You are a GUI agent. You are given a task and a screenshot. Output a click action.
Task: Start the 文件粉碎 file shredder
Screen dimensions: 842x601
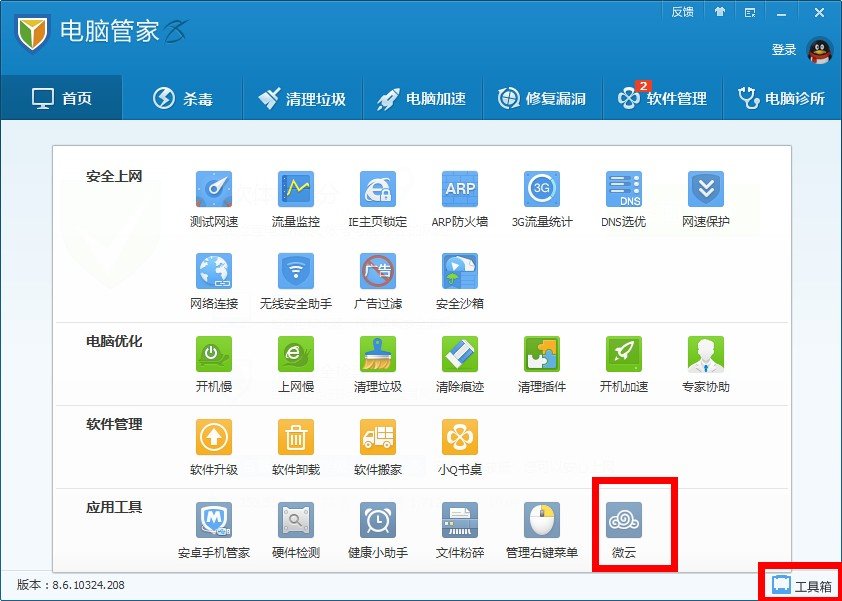point(458,528)
